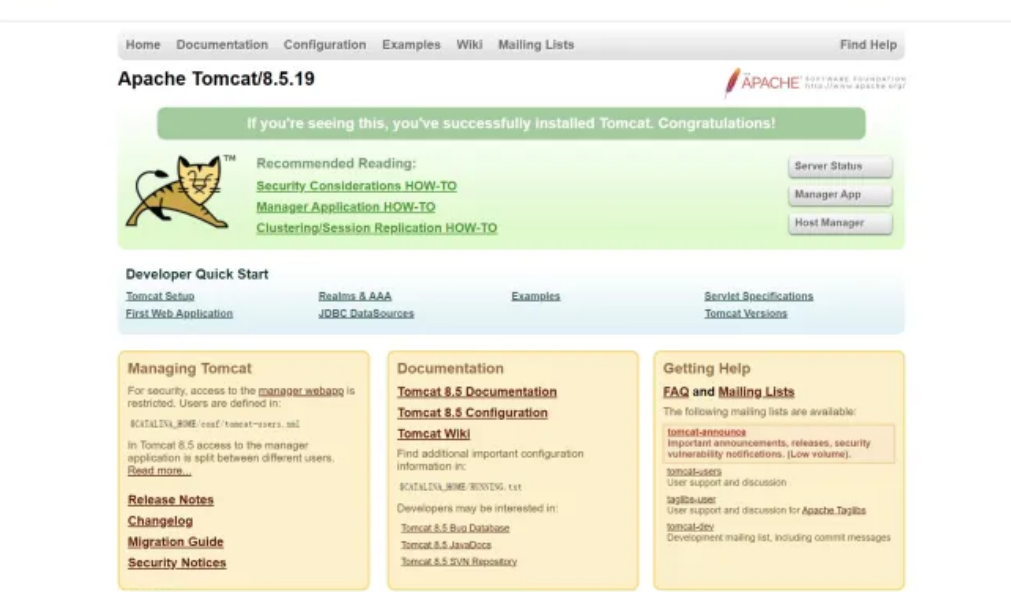Open the Release Notes link
1011x592 pixels.
(x=171, y=500)
